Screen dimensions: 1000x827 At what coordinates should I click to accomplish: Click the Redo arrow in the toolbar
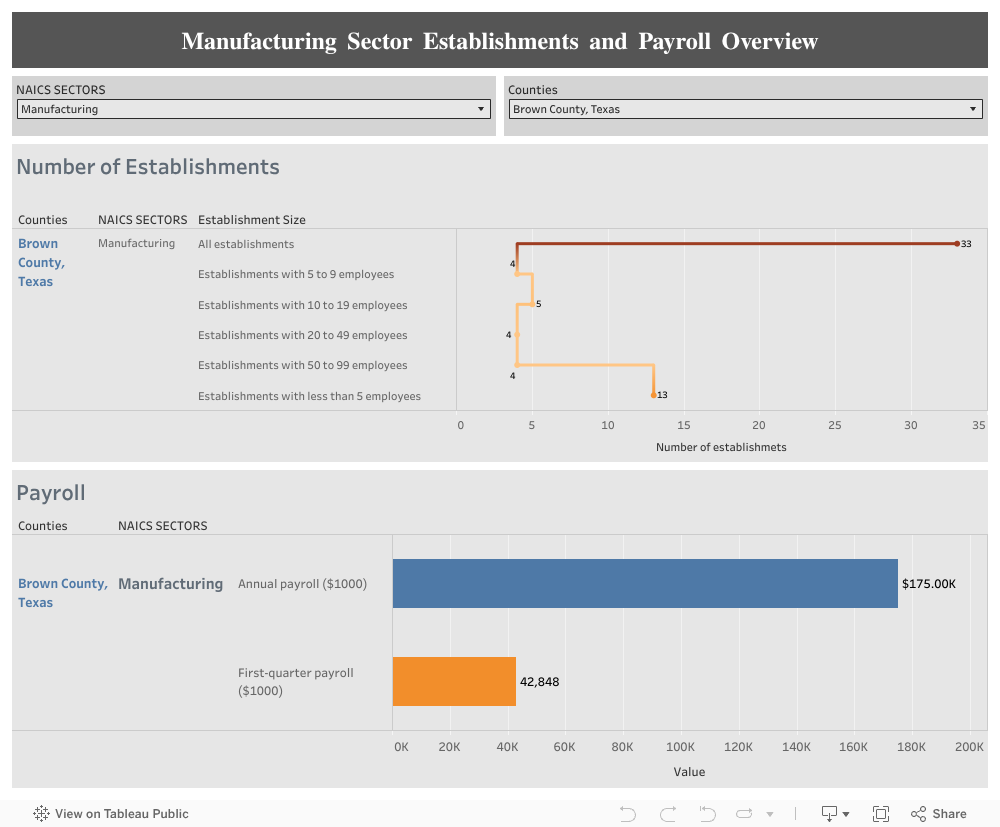coord(668,813)
